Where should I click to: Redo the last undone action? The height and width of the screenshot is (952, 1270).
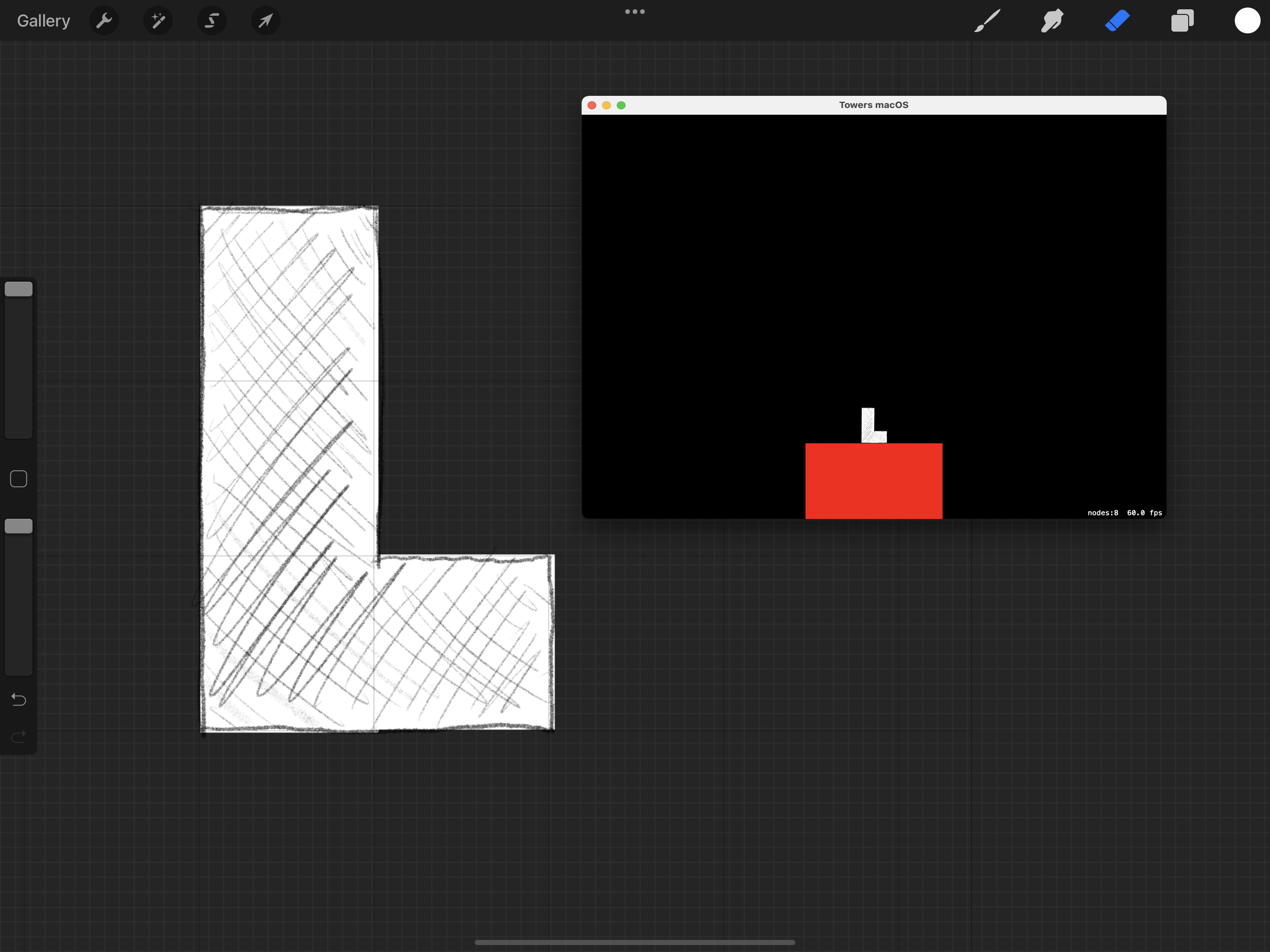tap(19, 736)
